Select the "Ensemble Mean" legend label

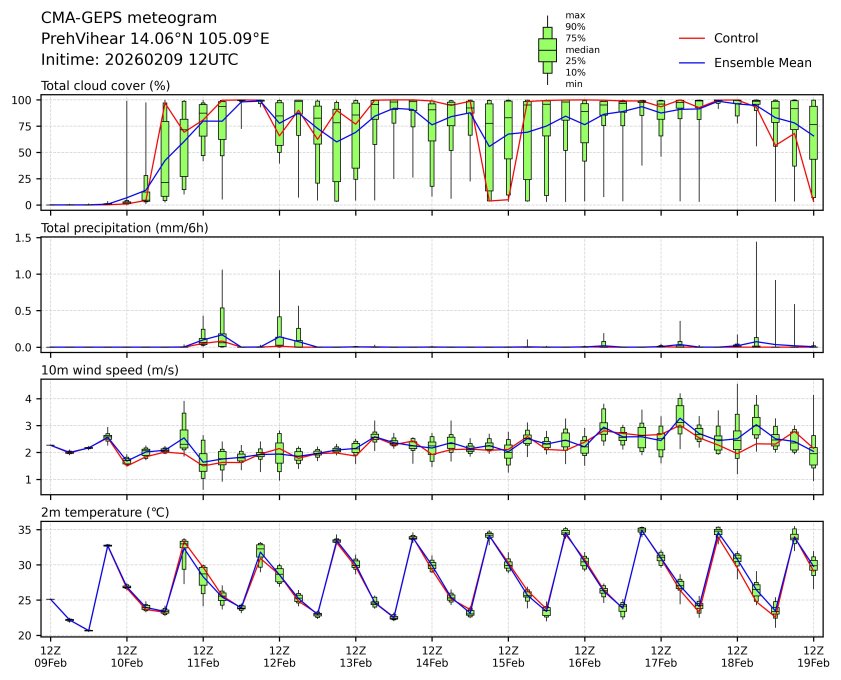pyautogui.click(x=762, y=63)
